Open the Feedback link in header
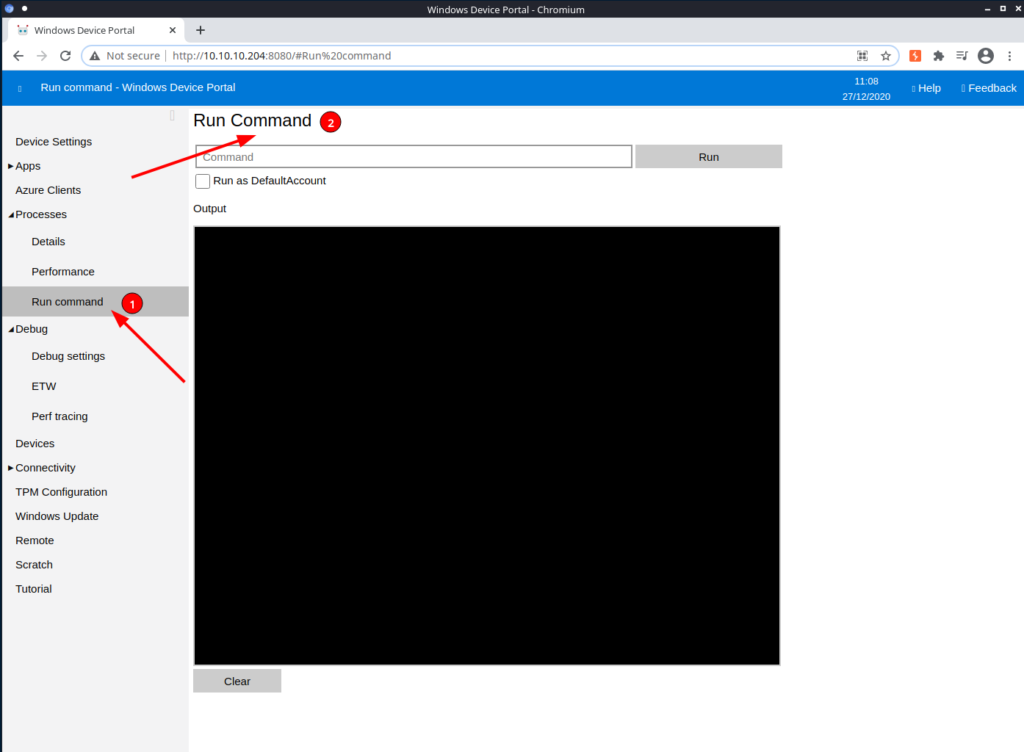This screenshot has height=752, width=1024. 989,88
